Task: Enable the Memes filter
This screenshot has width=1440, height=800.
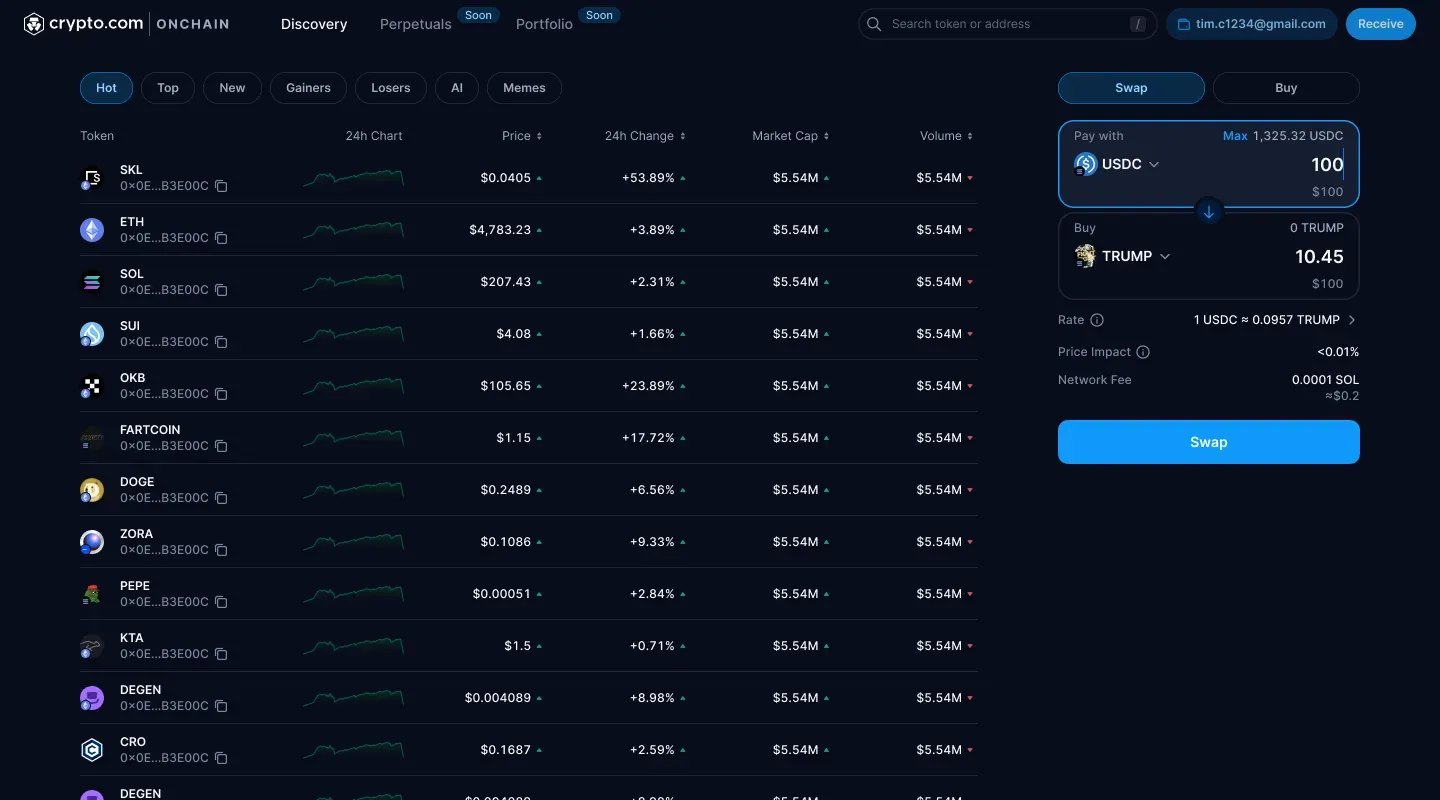Action: pos(524,88)
